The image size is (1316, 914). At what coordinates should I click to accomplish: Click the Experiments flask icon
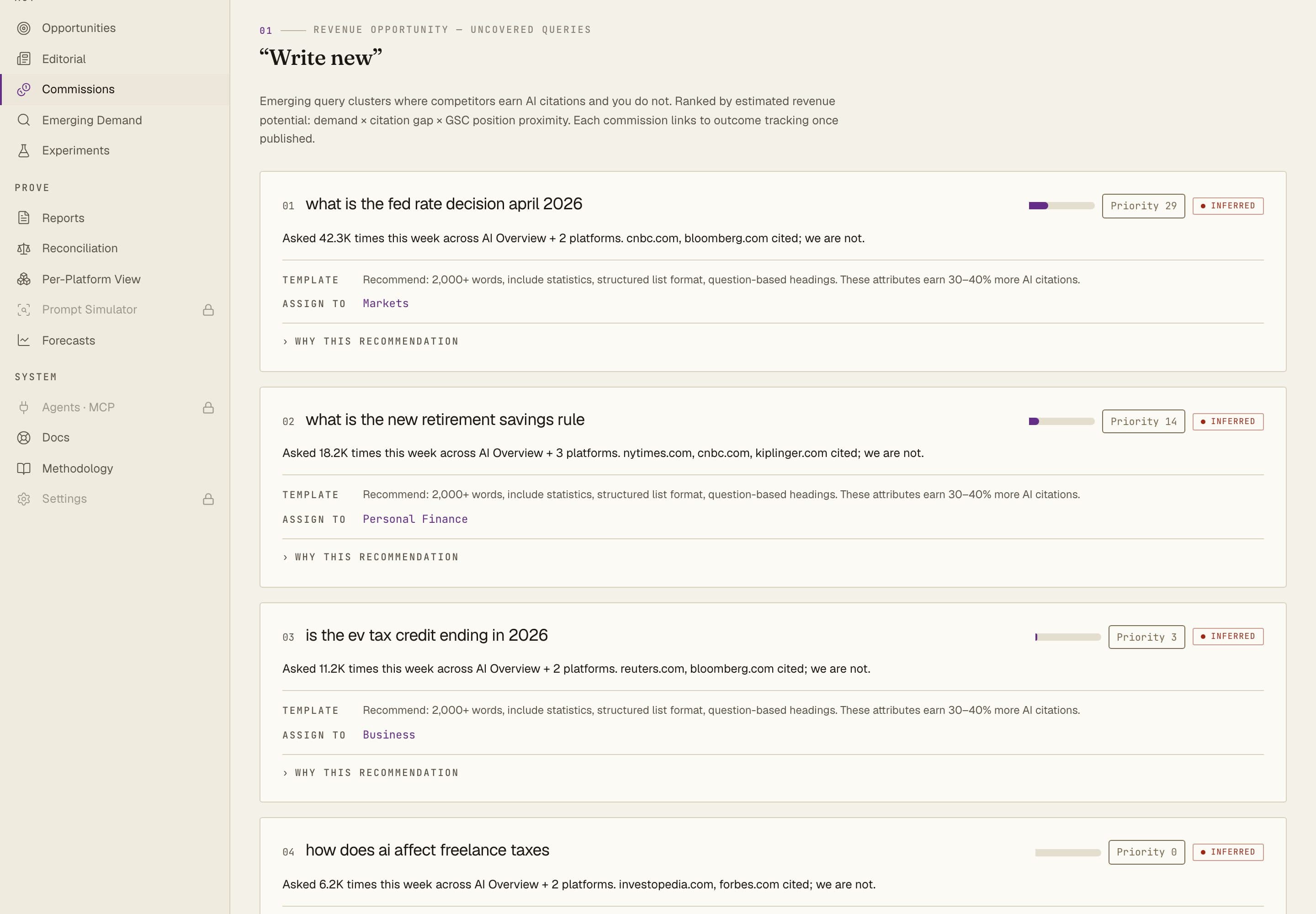(x=23, y=151)
